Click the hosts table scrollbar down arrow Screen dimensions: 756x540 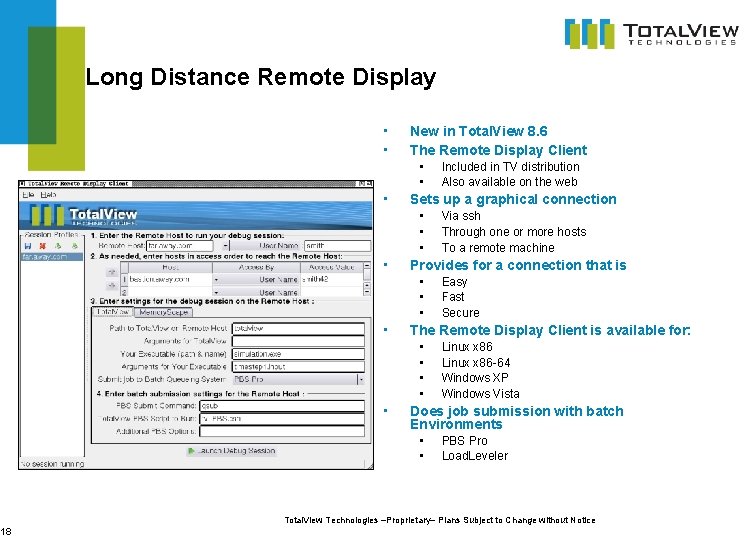(367, 292)
